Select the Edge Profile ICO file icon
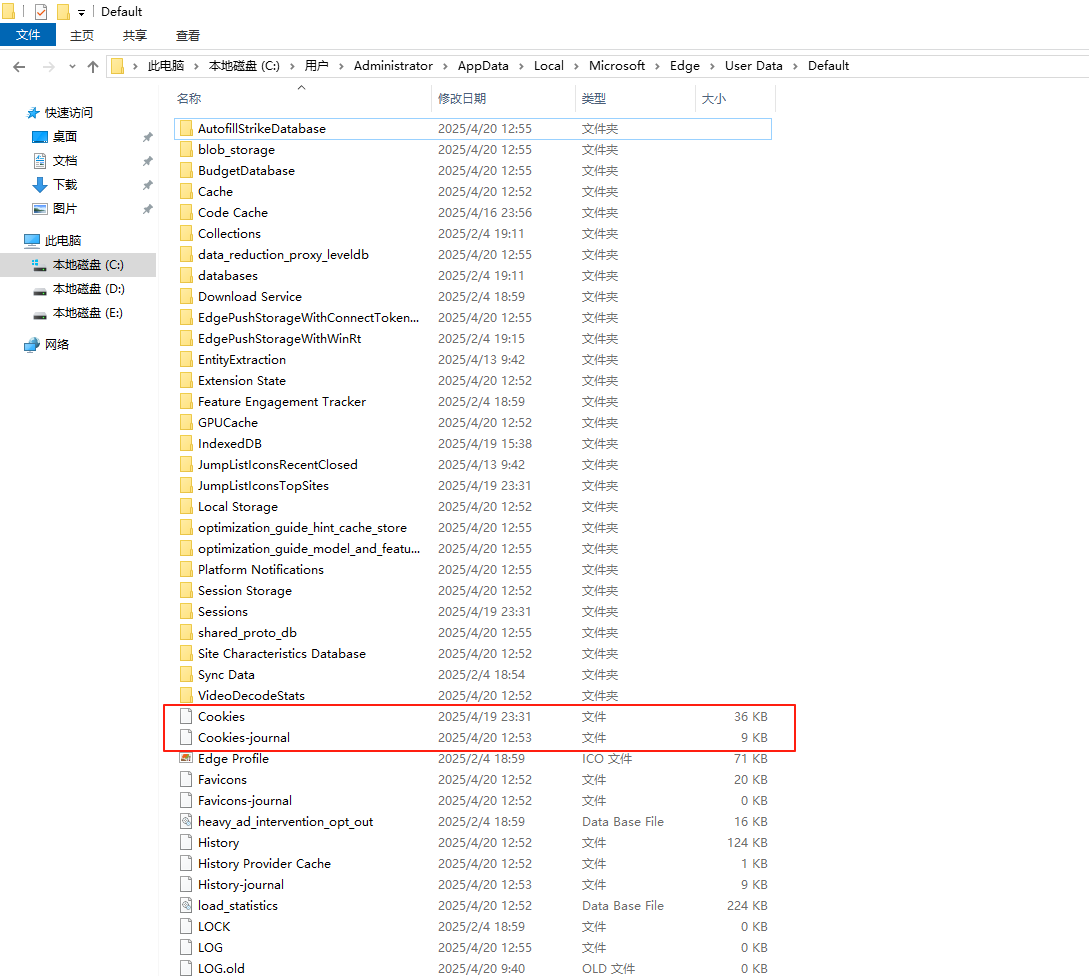 point(185,758)
